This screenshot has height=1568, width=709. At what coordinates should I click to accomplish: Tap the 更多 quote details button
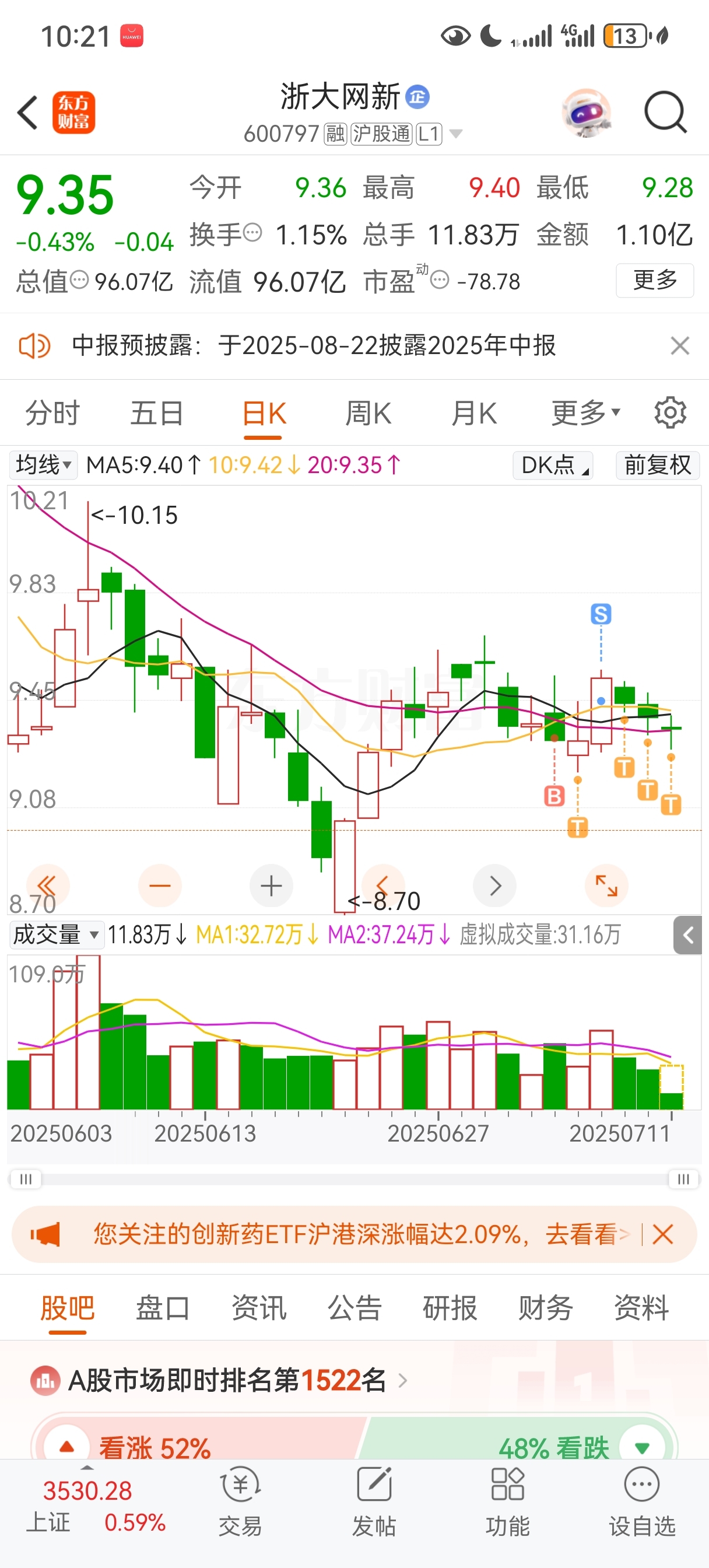point(655,280)
